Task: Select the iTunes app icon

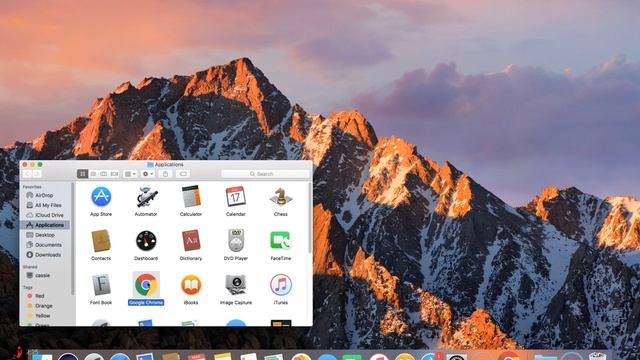Action: (281, 285)
